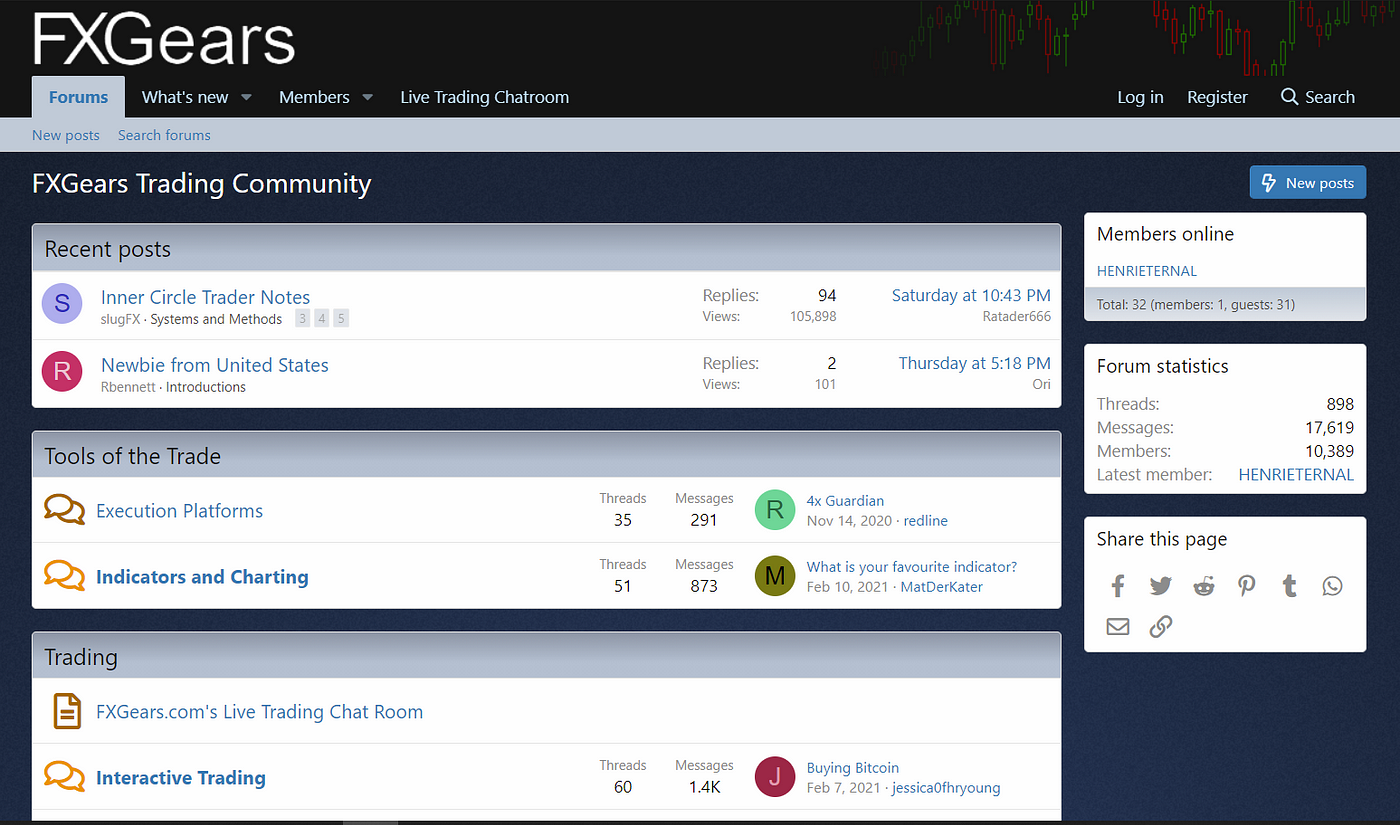Open Rbennett avatar marked R
Screen dimensions: 1400x825
[62, 372]
